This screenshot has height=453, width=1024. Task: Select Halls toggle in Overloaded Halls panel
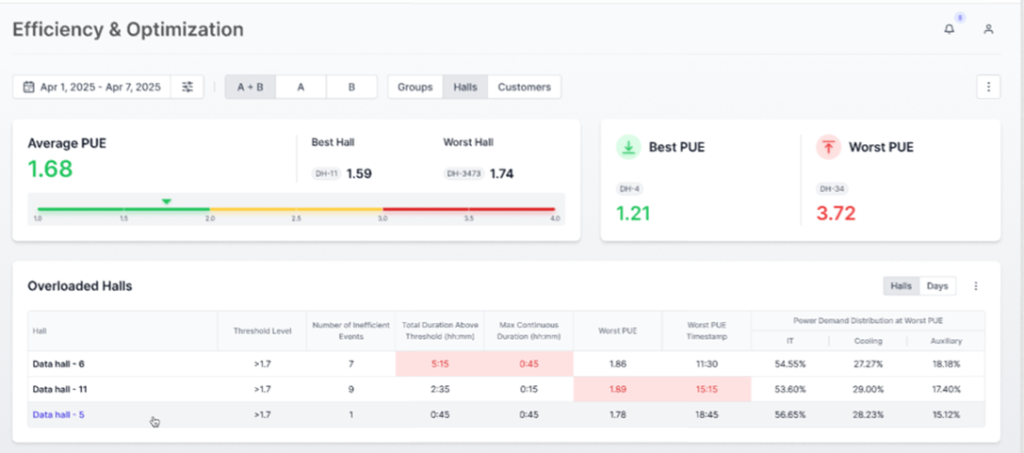click(x=901, y=286)
